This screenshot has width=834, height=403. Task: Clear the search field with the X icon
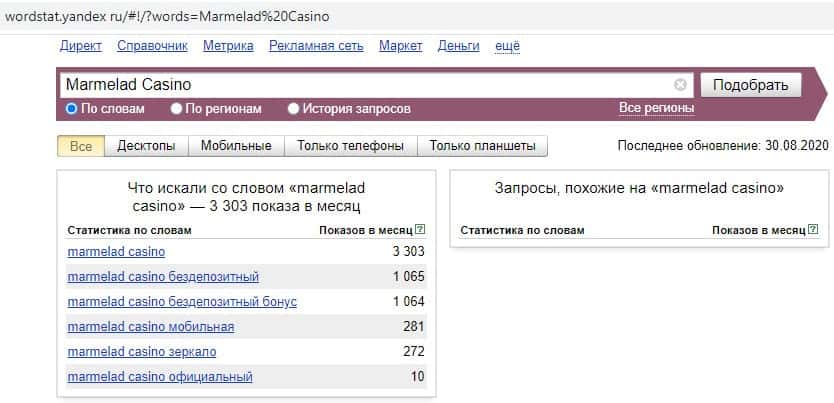coord(680,85)
